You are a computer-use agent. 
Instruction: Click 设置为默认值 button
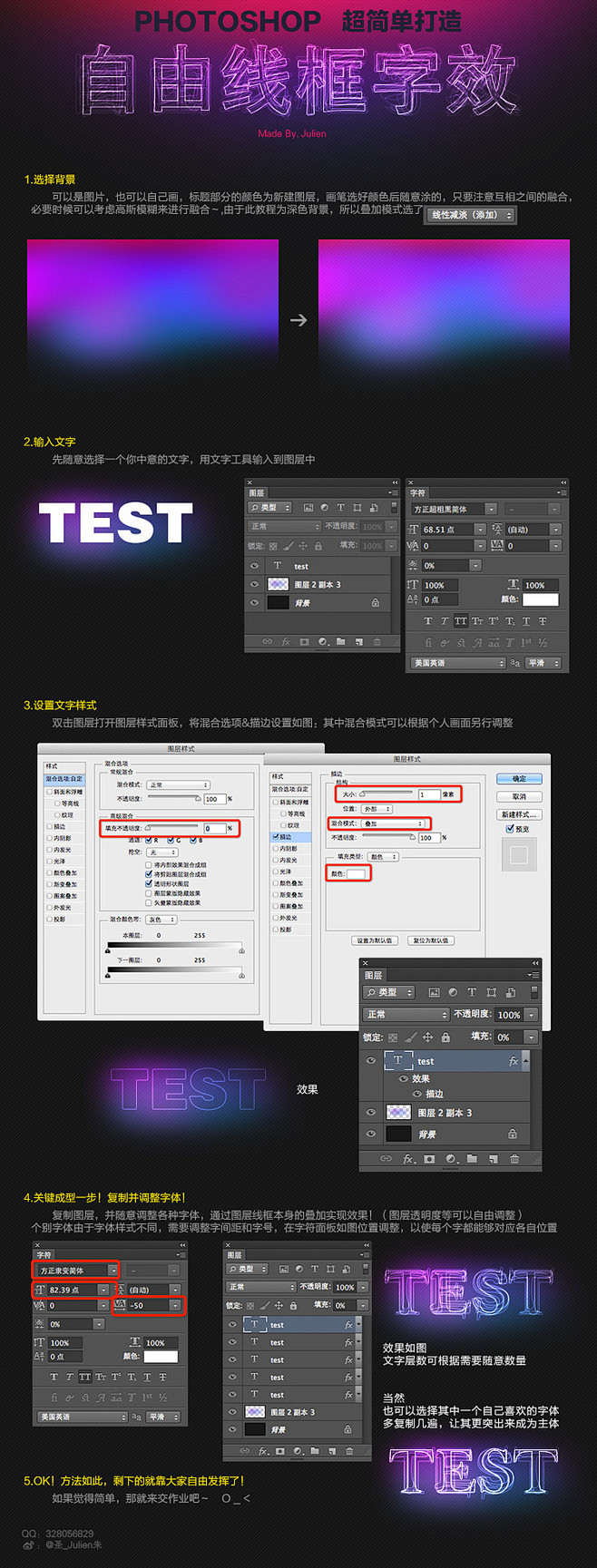click(x=375, y=940)
